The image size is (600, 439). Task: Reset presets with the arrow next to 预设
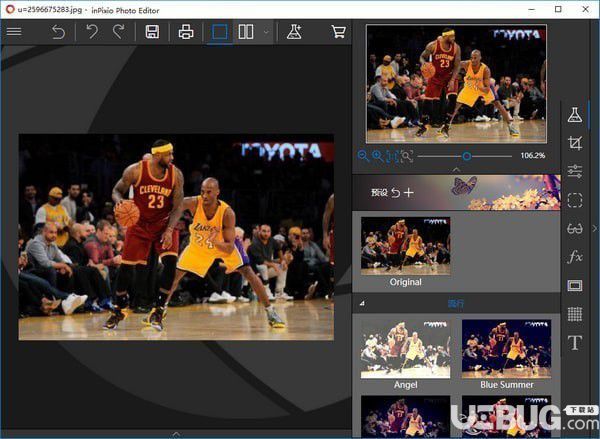(396, 193)
